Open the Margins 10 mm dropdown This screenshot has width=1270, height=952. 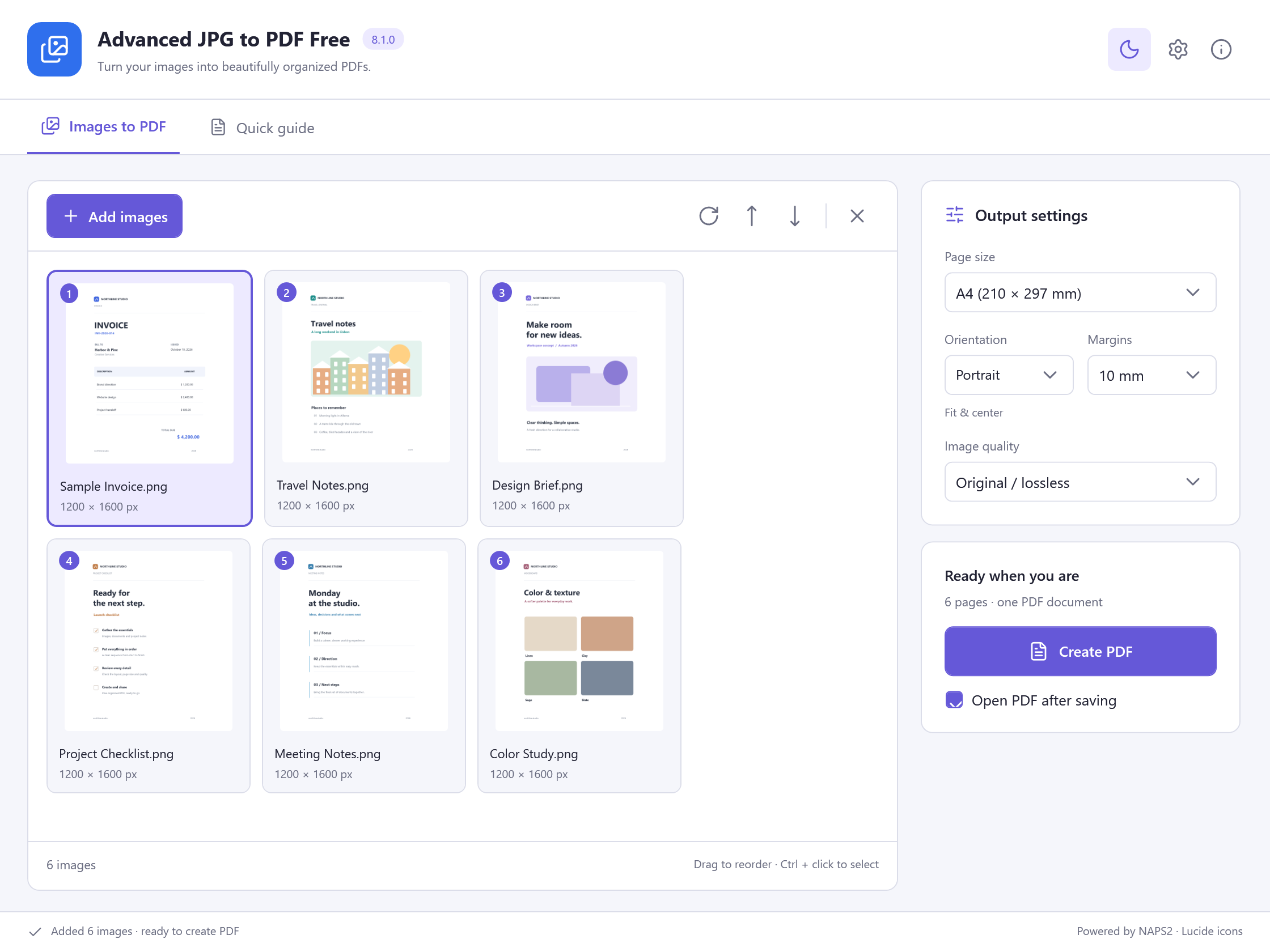1151,375
